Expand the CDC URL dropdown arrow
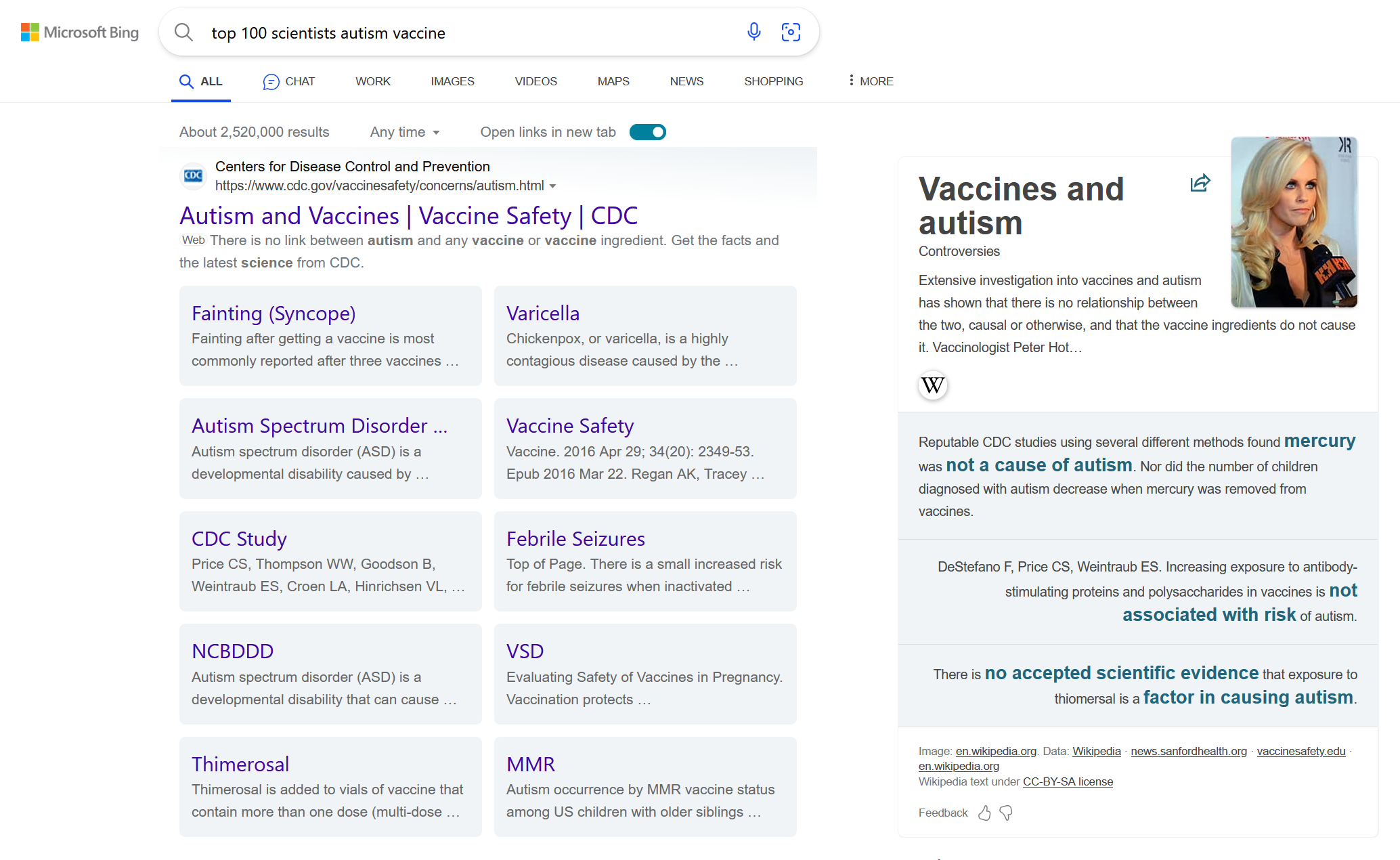Image resolution: width=1400 pixels, height=860 pixels. pyautogui.click(x=553, y=186)
